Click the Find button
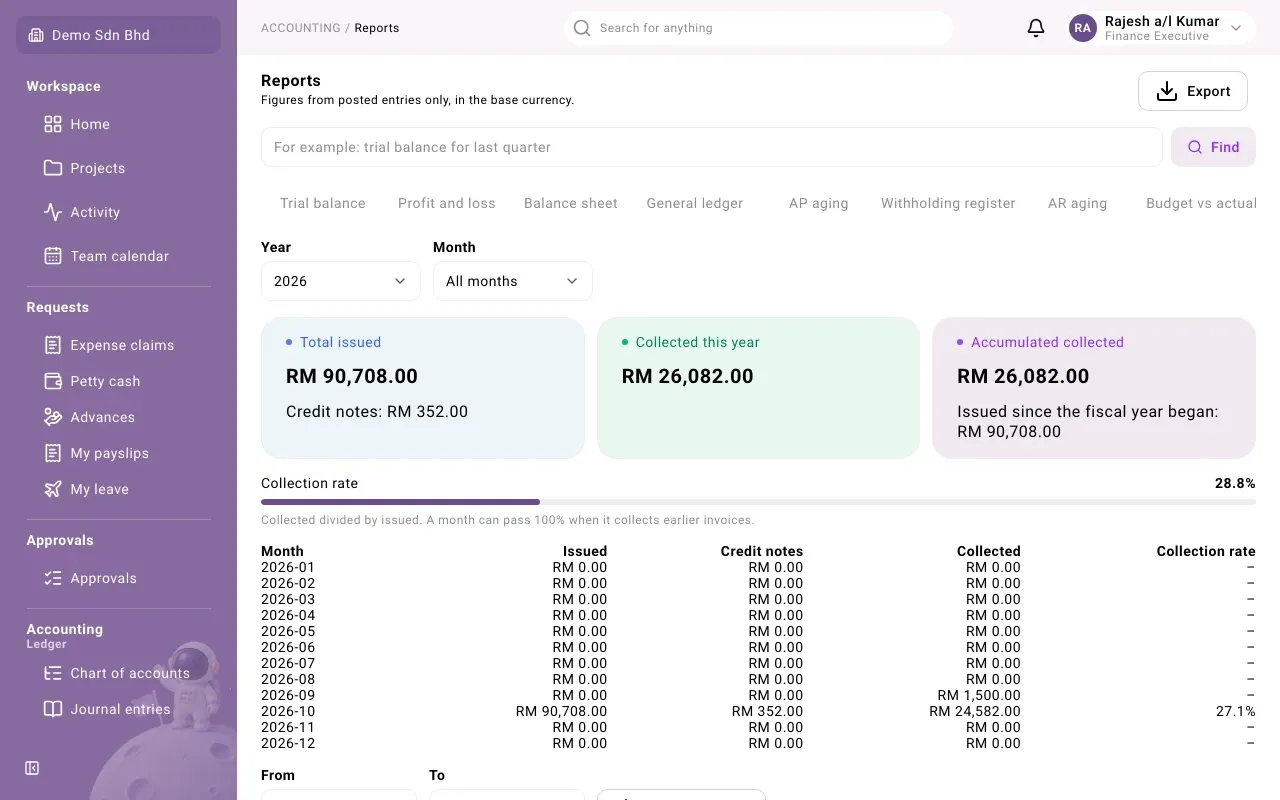Image resolution: width=1280 pixels, height=800 pixels. 1213,147
